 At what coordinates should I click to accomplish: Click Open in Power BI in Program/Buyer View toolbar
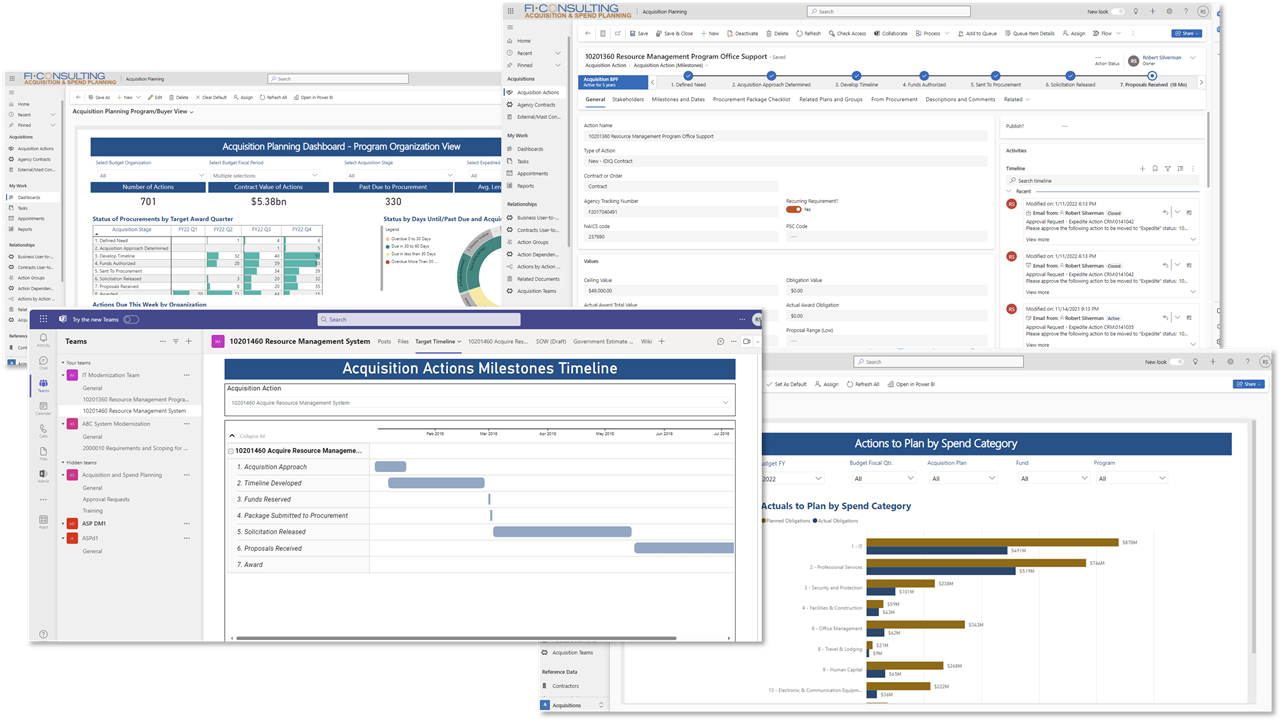click(312, 97)
